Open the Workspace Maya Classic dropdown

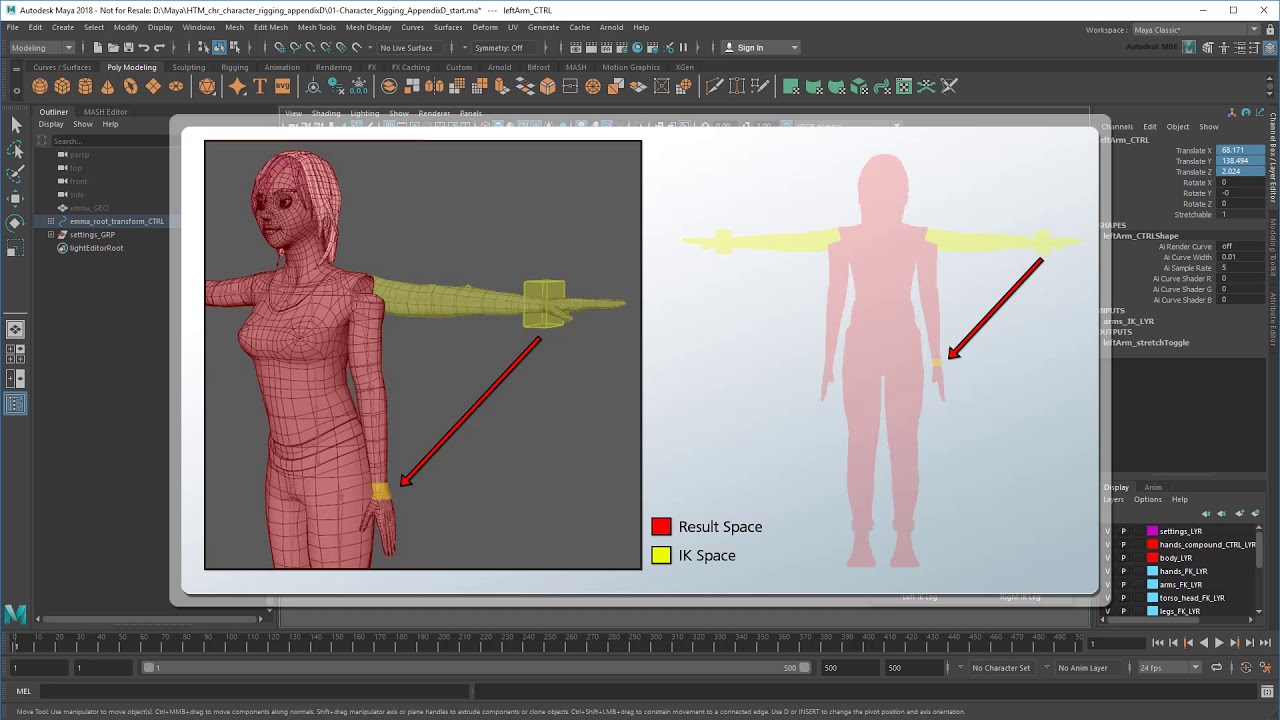pos(1196,30)
